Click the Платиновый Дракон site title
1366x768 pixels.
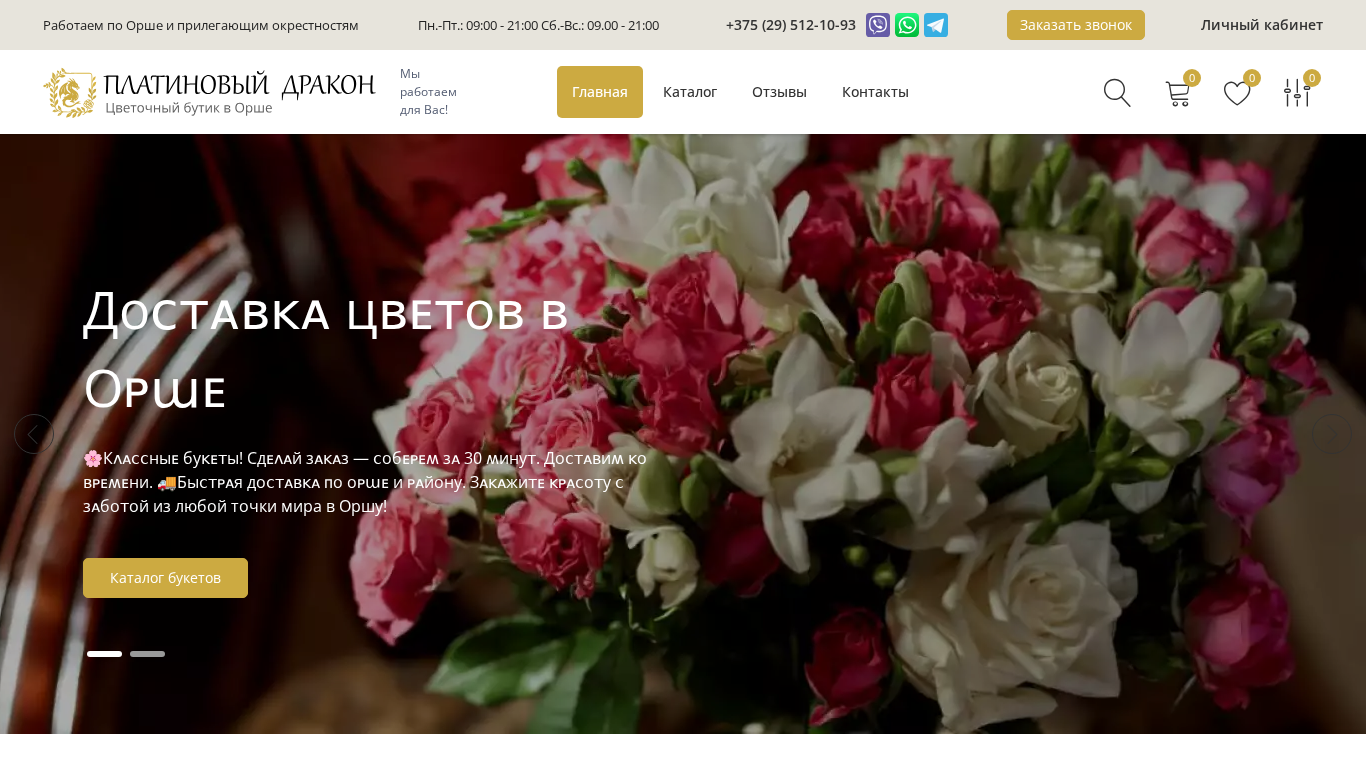pos(239,86)
